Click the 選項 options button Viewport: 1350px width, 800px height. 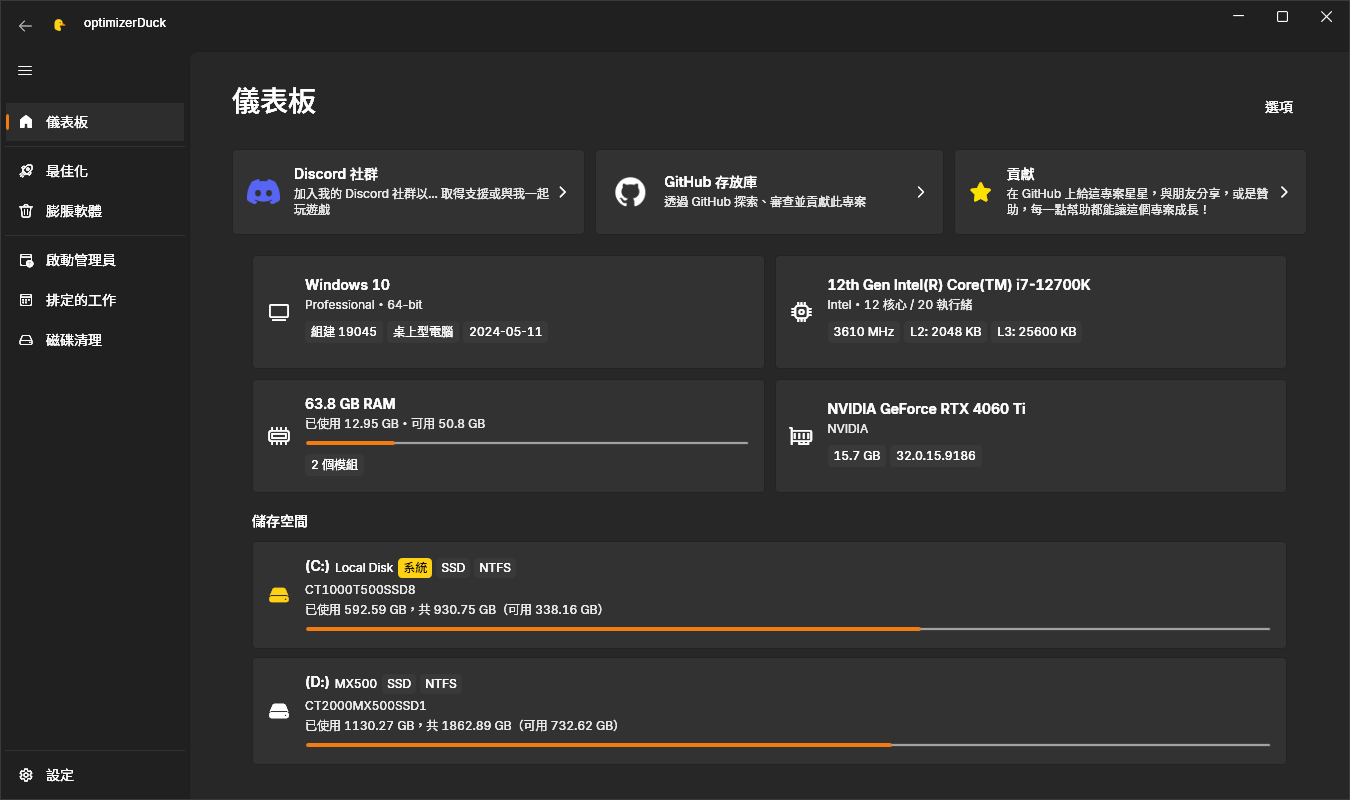[x=1279, y=107]
